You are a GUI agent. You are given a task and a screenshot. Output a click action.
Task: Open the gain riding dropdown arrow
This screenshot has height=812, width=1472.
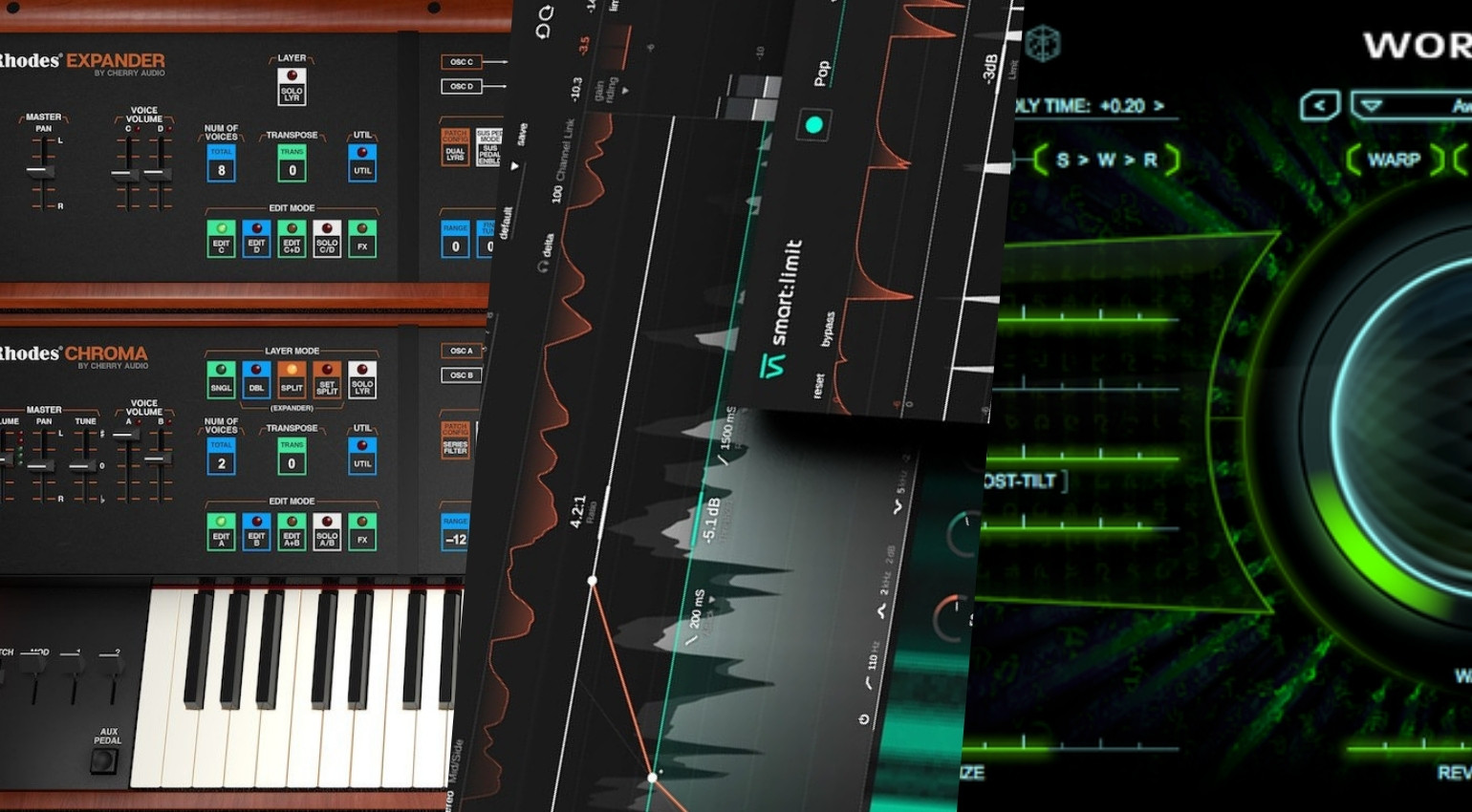(x=625, y=90)
